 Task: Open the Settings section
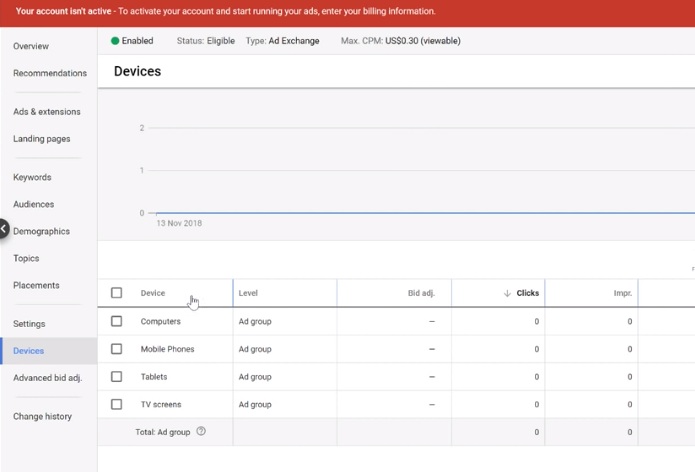pyautogui.click(x=29, y=324)
